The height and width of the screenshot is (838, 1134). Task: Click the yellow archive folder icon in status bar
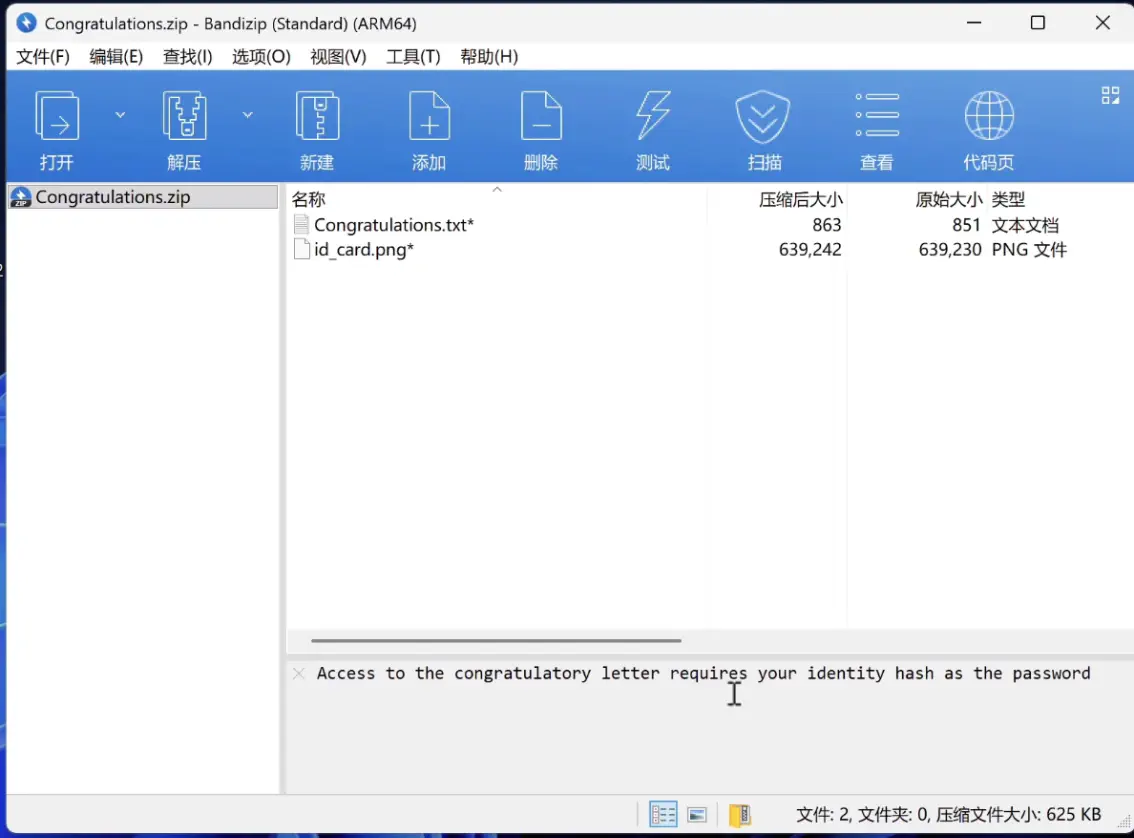click(740, 814)
